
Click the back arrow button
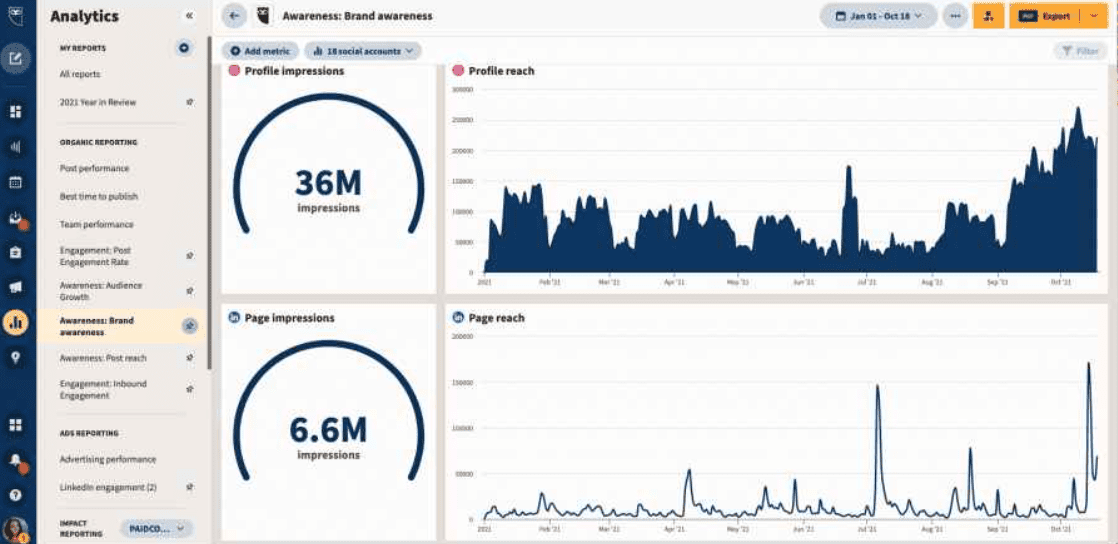[x=234, y=16]
